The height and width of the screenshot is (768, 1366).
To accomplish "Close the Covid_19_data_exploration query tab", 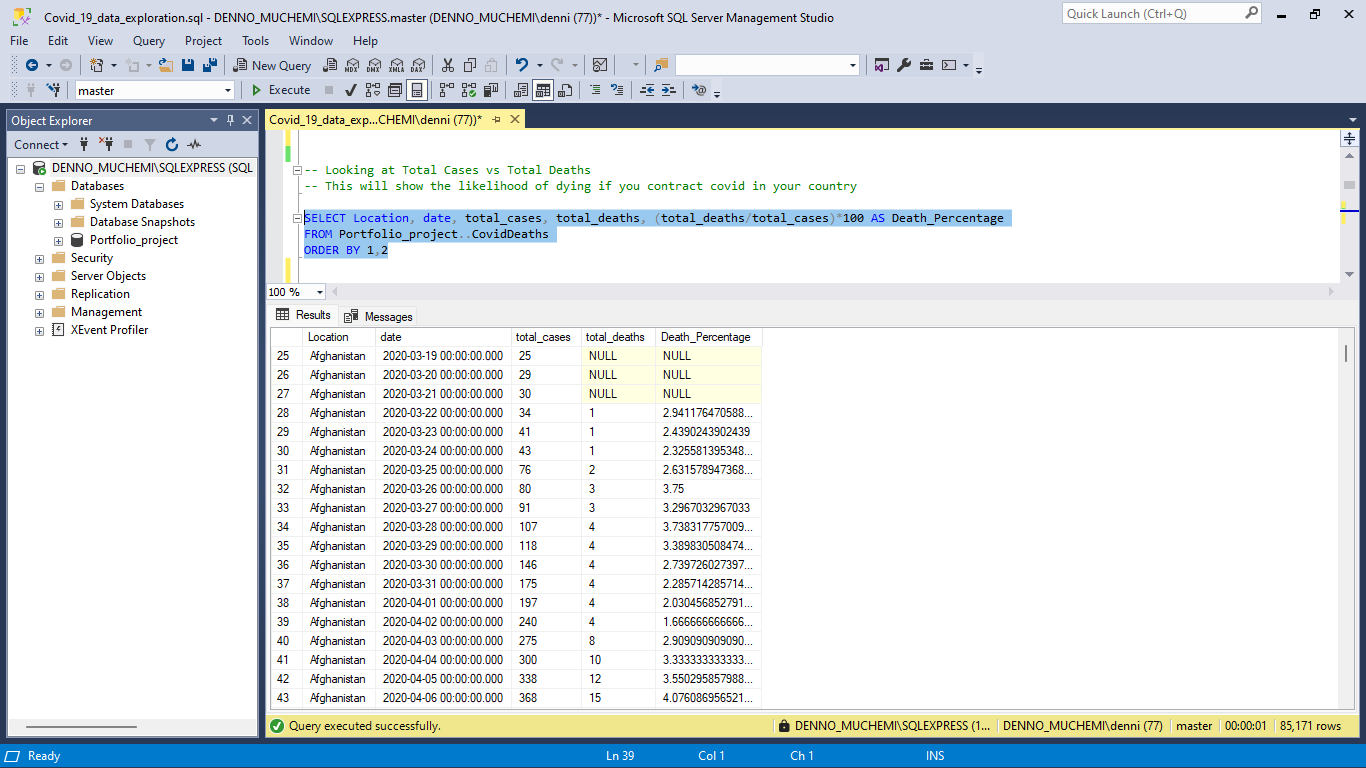I will click(x=515, y=119).
